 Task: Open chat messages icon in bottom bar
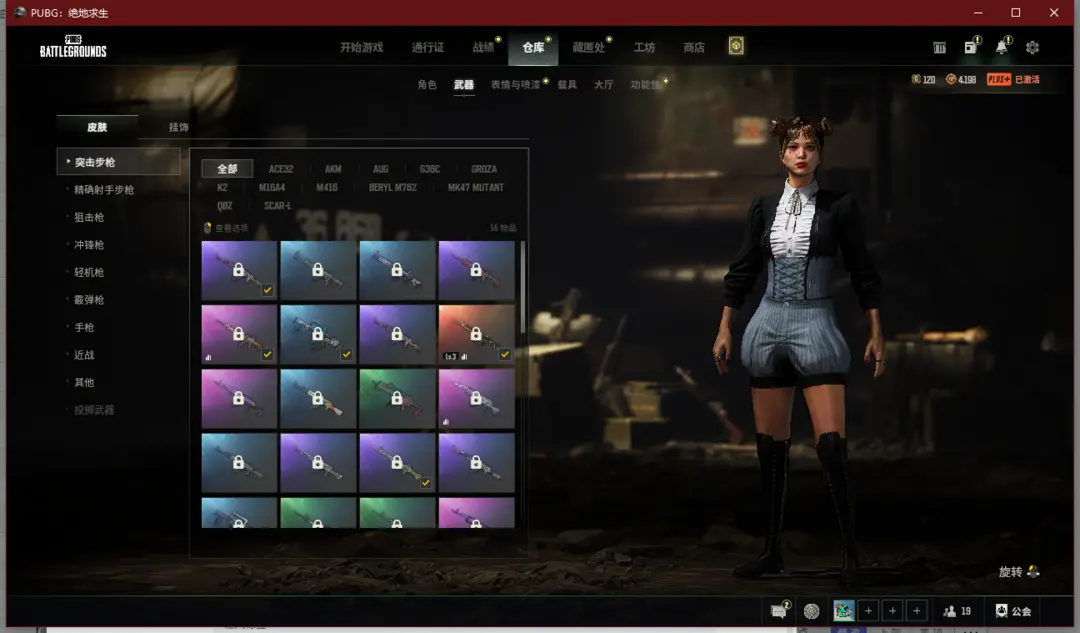point(779,611)
